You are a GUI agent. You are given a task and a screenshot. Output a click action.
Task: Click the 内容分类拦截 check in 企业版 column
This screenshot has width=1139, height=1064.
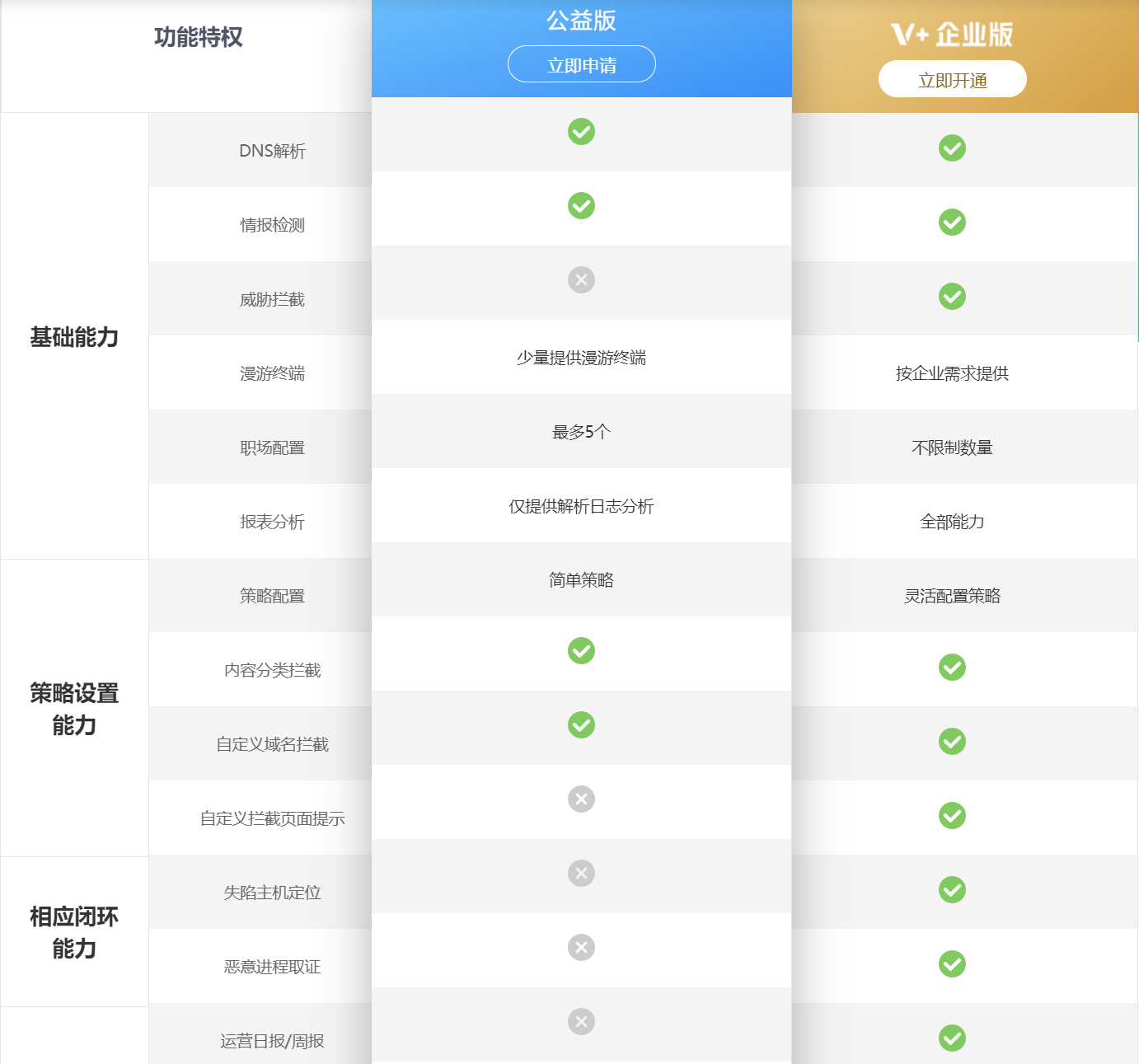[952, 668]
